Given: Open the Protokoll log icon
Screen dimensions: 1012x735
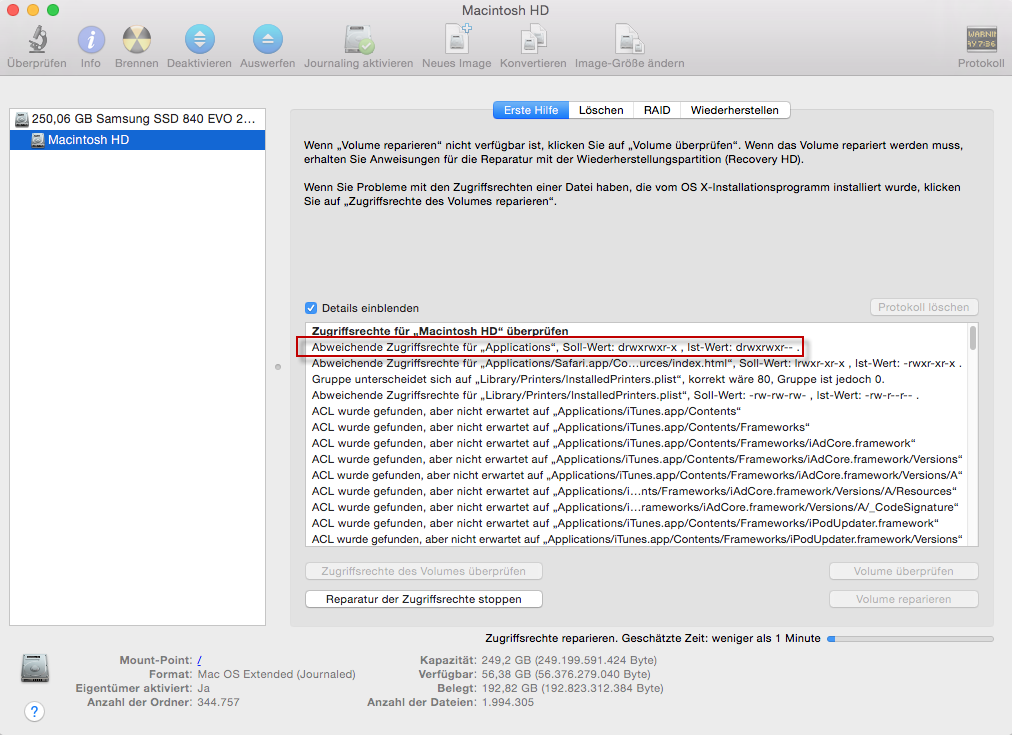Looking at the screenshot, I should pos(981,39).
